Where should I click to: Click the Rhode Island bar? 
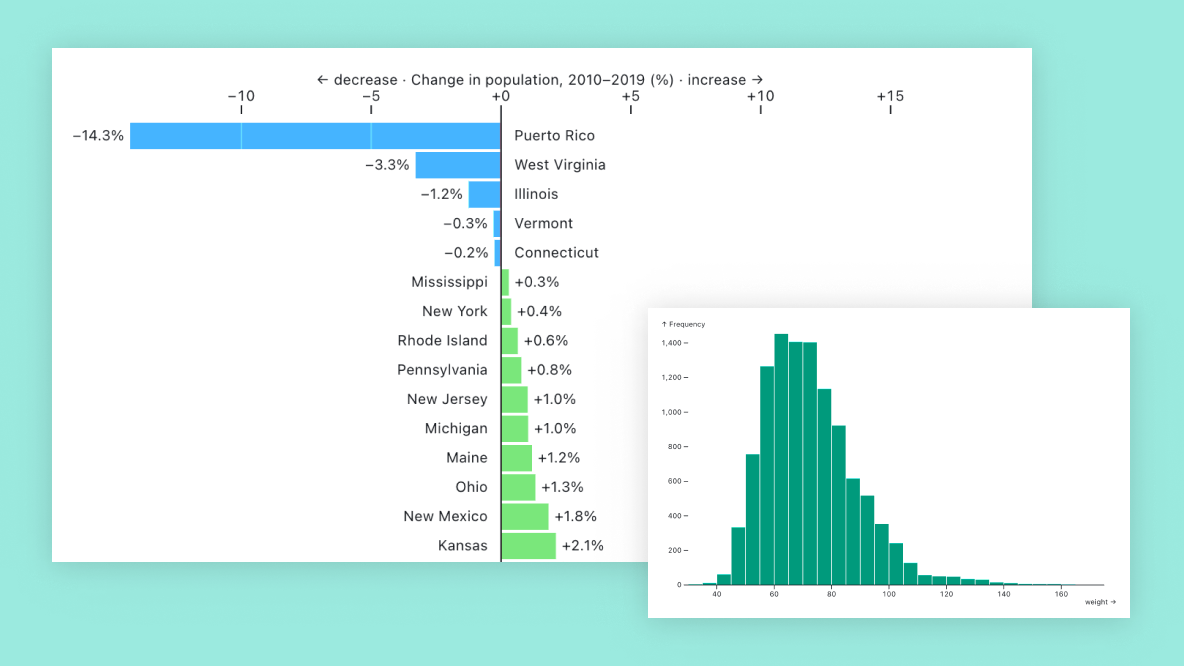[508, 340]
